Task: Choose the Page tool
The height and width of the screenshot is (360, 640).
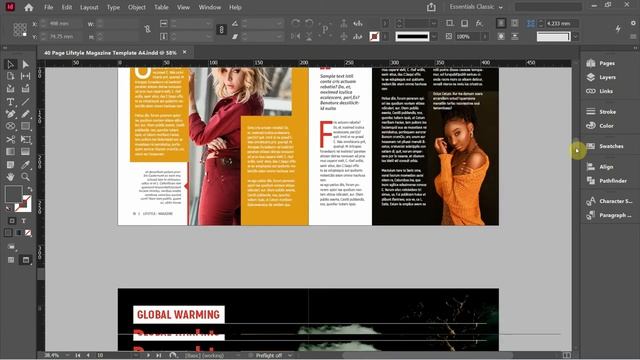Action: tap(11, 76)
